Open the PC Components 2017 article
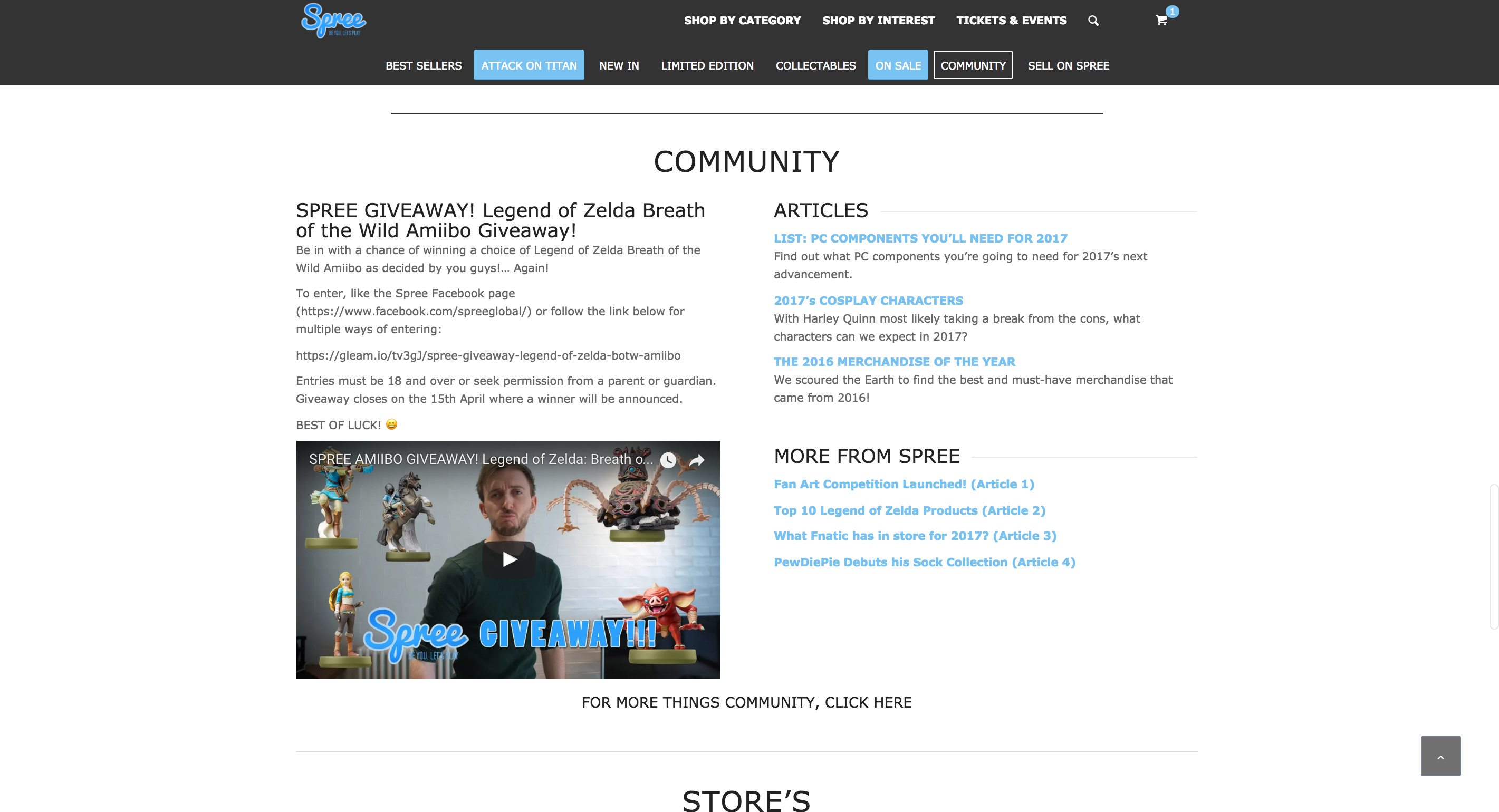The width and height of the screenshot is (1499, 812). point(920,238)
